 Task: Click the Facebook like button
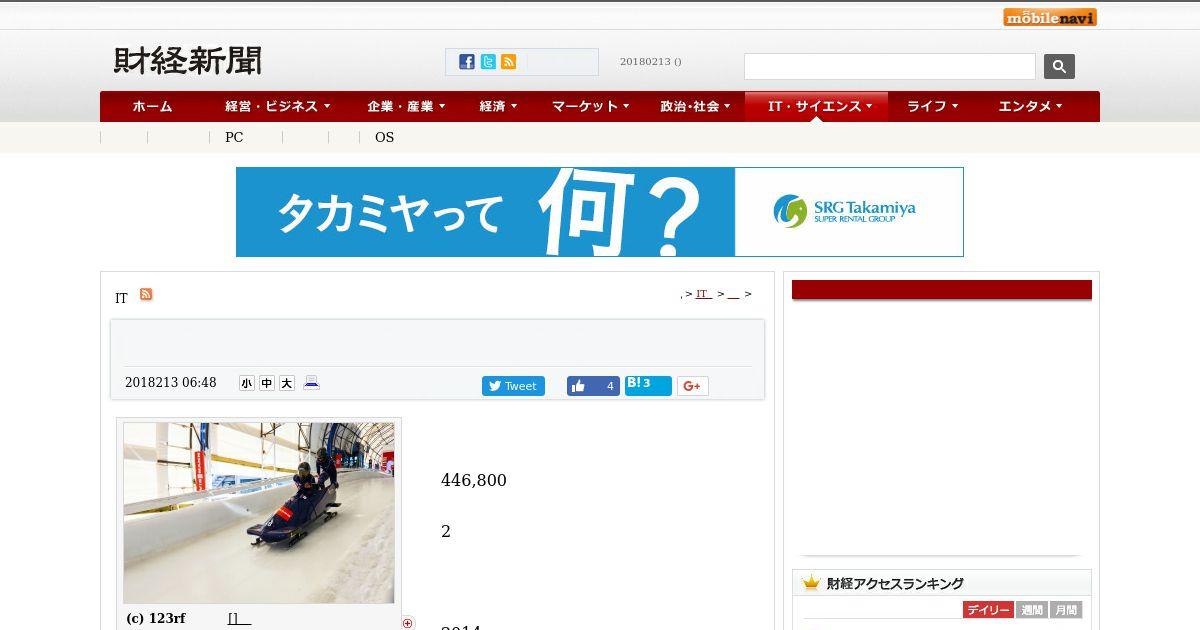(x=593, y=386)
